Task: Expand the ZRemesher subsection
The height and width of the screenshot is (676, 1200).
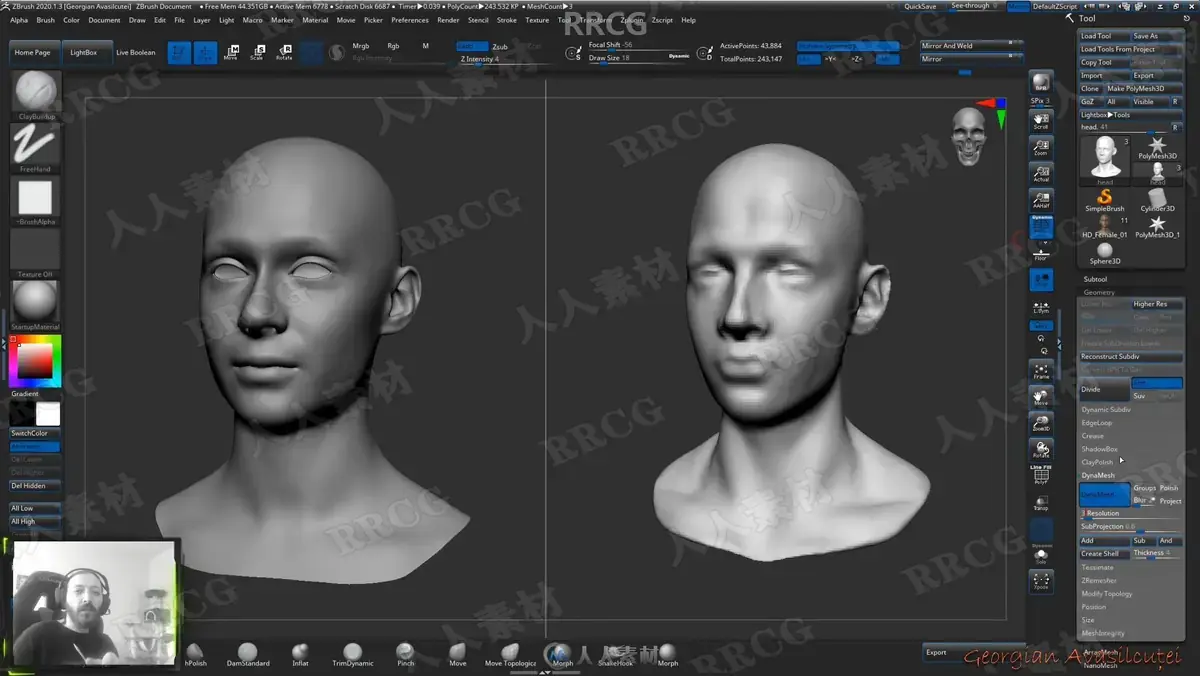Action: (x=1098, y=580)
